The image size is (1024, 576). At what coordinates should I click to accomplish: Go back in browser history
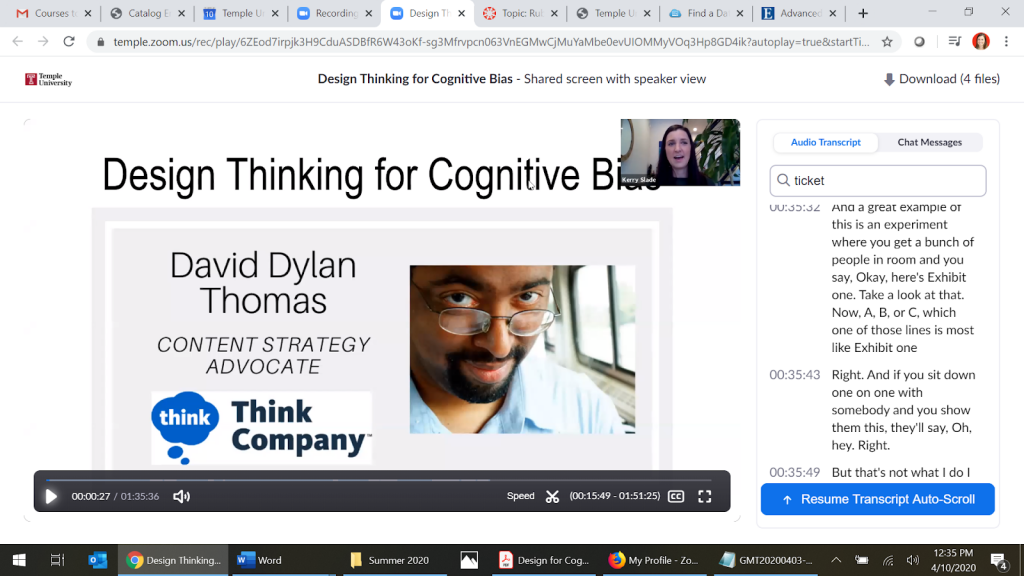pos(18,42)
